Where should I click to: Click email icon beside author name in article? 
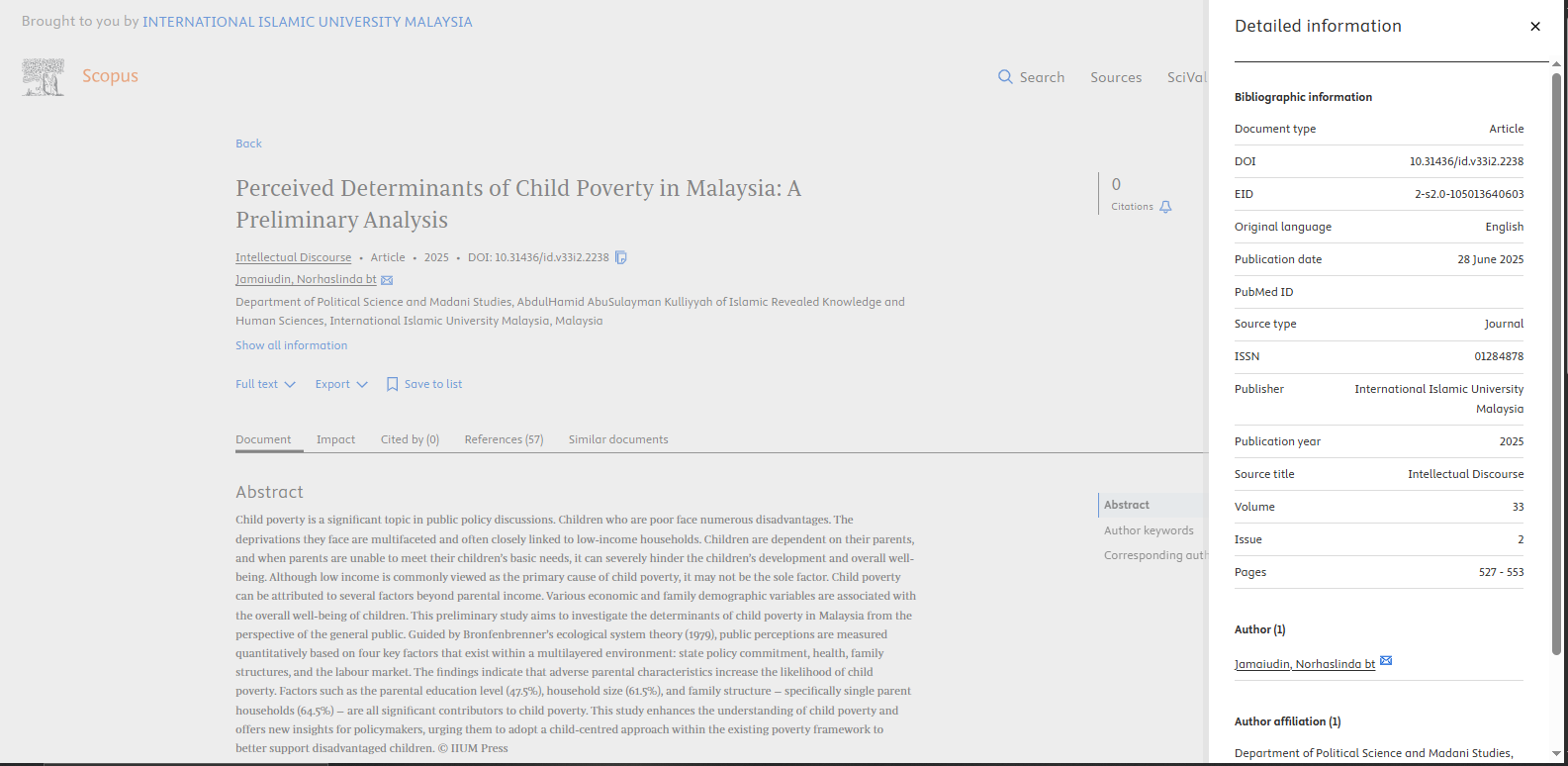point(387,280)
